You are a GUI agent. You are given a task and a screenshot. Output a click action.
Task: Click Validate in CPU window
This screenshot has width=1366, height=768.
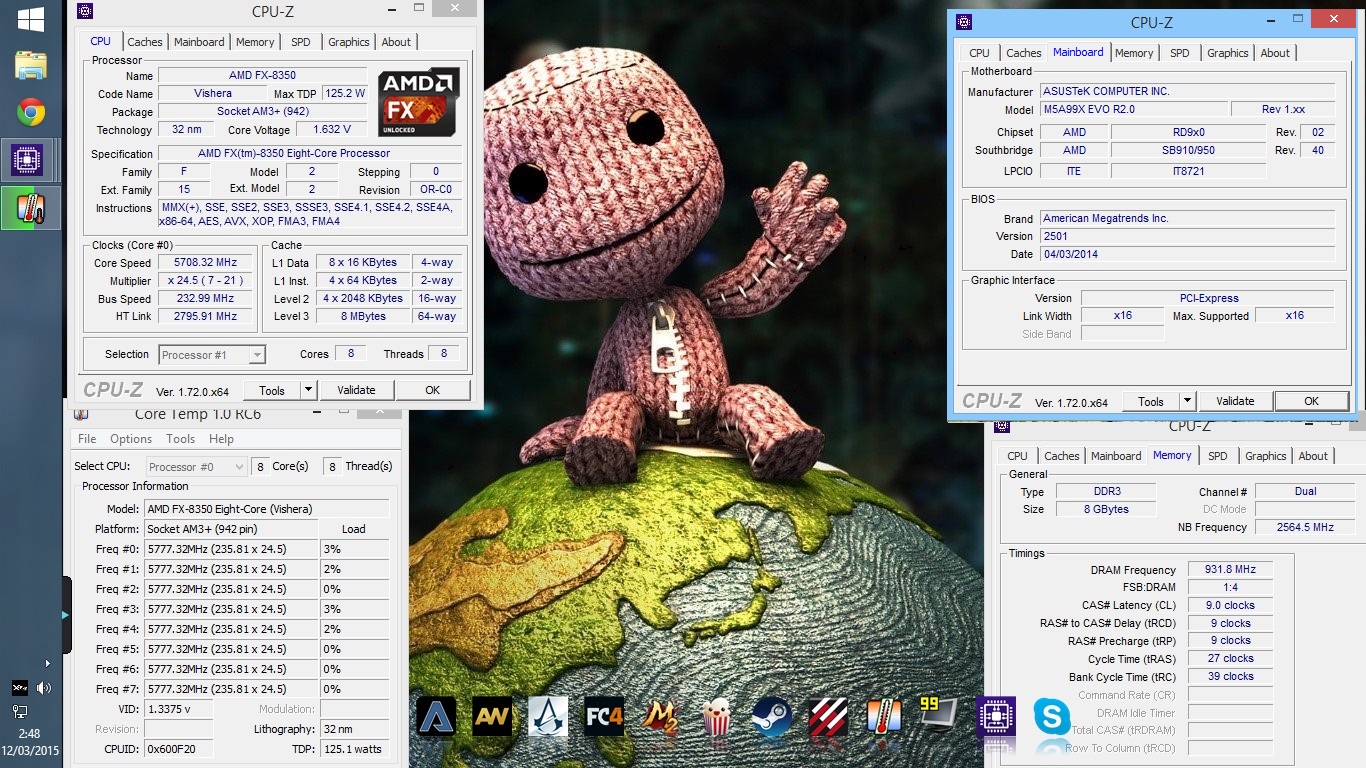tap(356, 390)
